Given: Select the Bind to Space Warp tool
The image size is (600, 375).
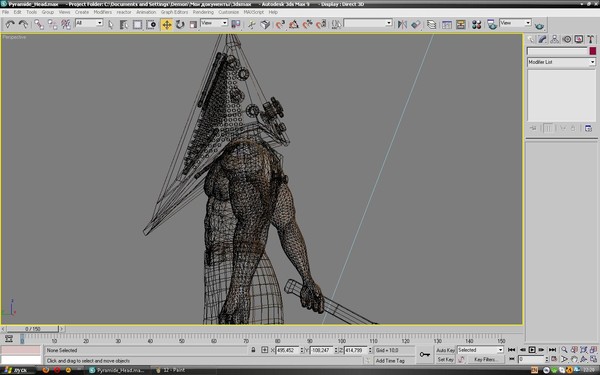Looking at the screenshot, I should [66, 24].
